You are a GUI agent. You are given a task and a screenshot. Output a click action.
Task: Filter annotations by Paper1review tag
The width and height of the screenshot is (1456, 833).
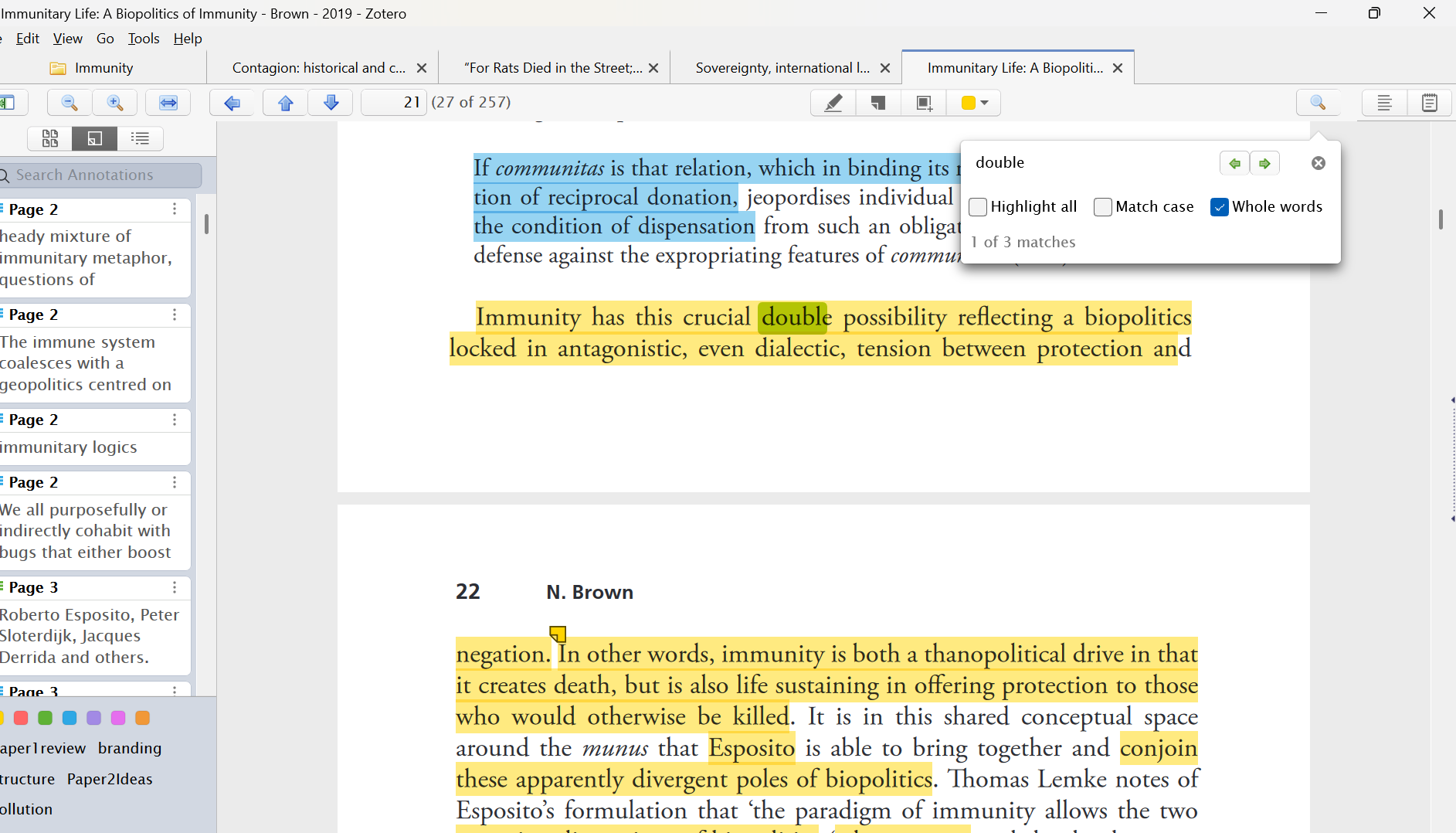point(42,748)
